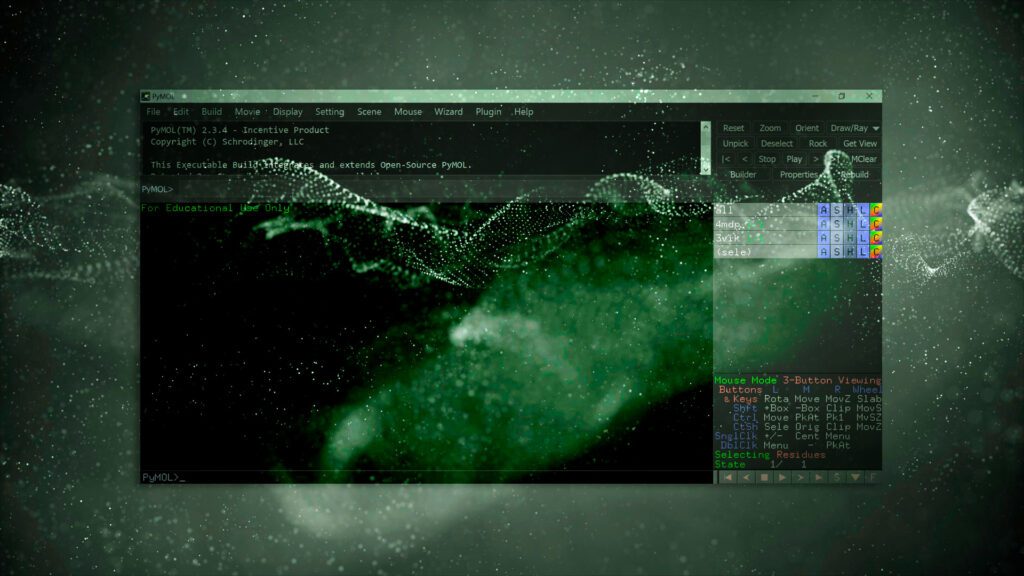Open the Action menu for 4mdp
Image resolution: width=1024 pixels, height=576 pixels.
pyautogui.click(x=823, y=224)
